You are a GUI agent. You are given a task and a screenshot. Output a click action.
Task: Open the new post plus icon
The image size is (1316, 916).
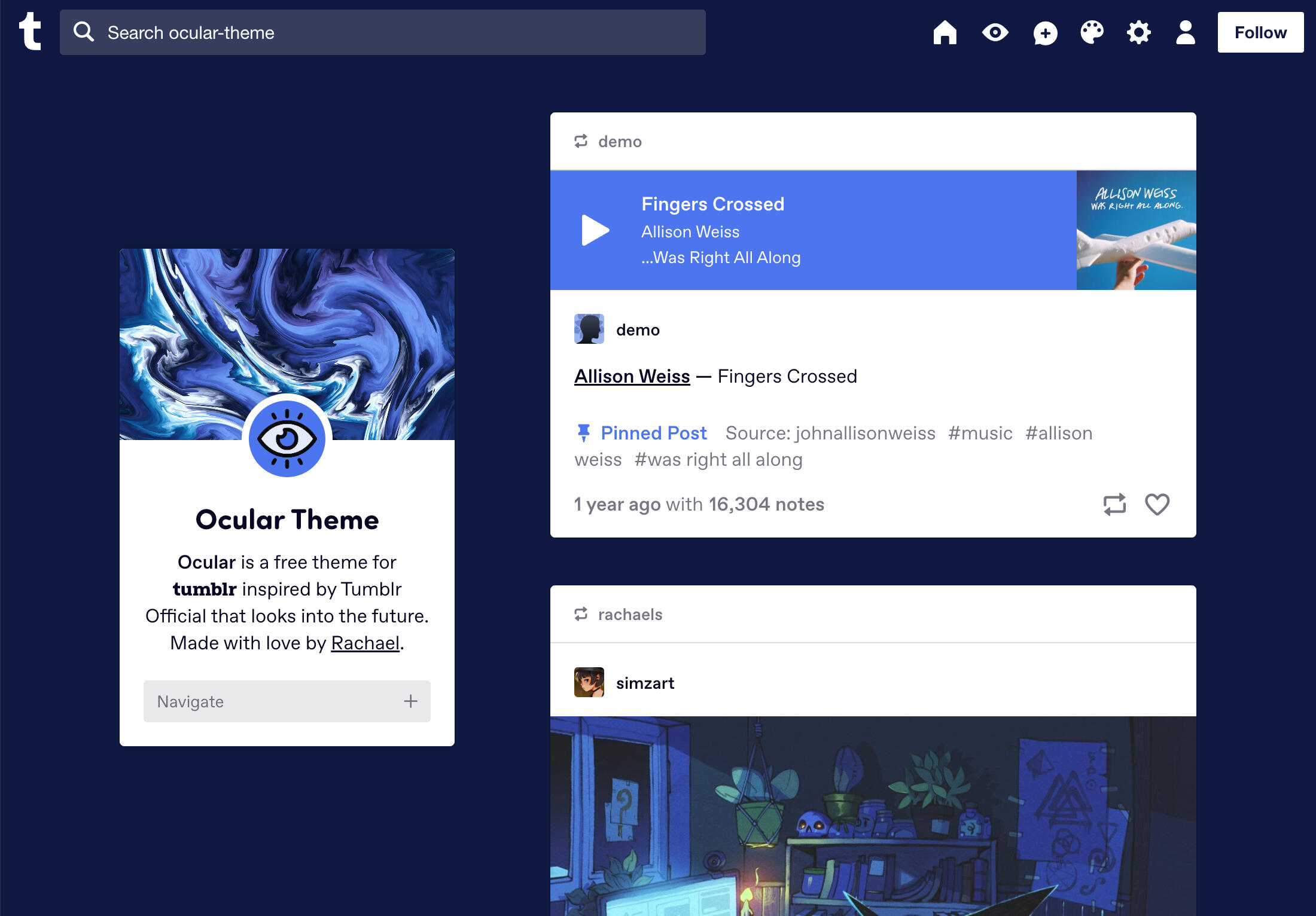(1044, 33)
